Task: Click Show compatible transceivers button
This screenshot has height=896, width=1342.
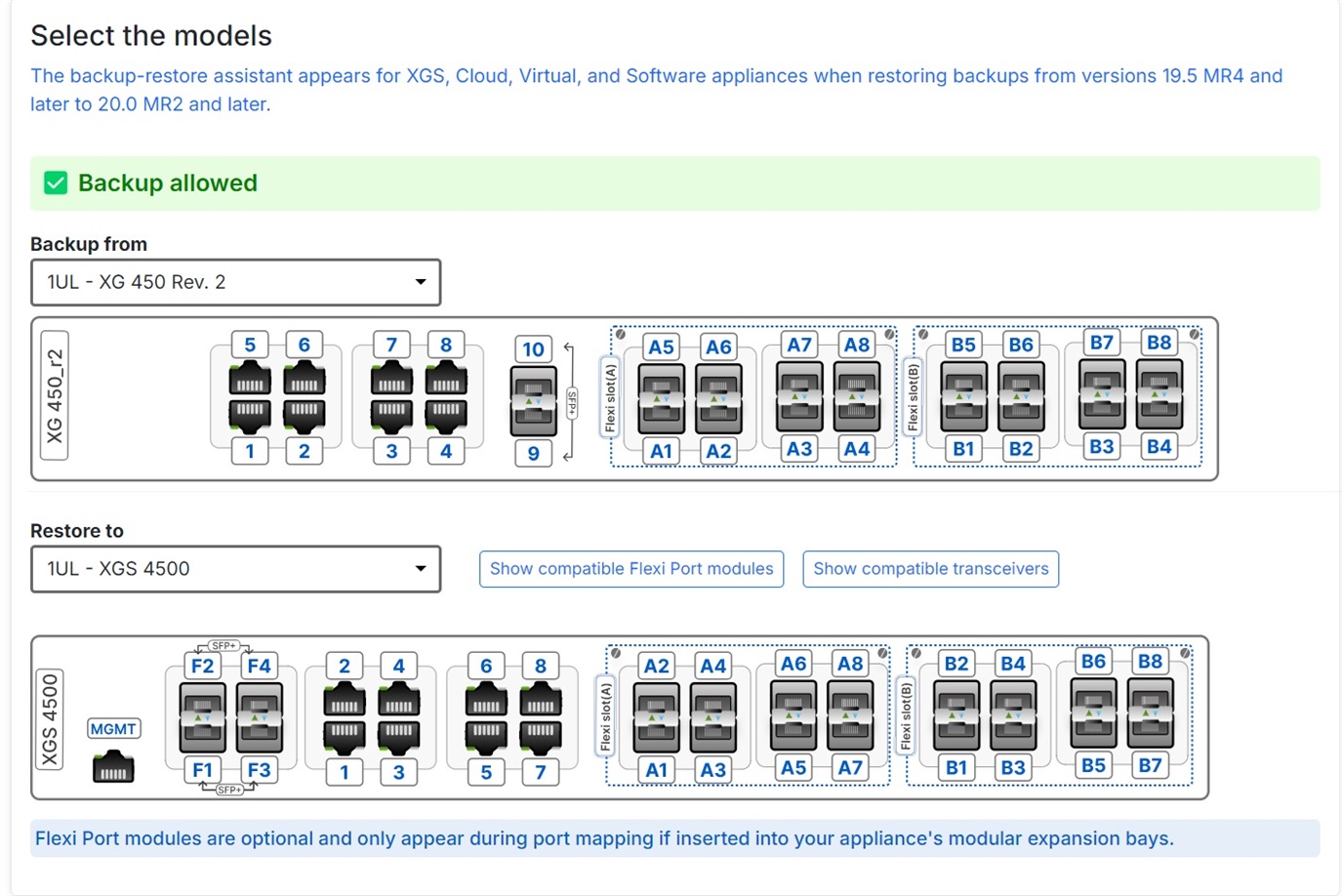Action: pos(930,569)
